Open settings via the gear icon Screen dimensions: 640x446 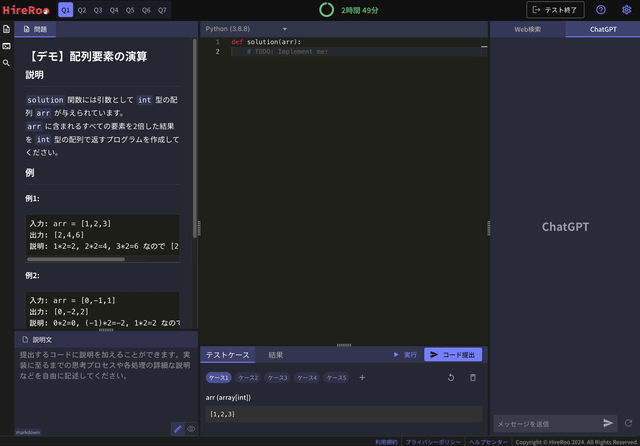tap(627, 10)
